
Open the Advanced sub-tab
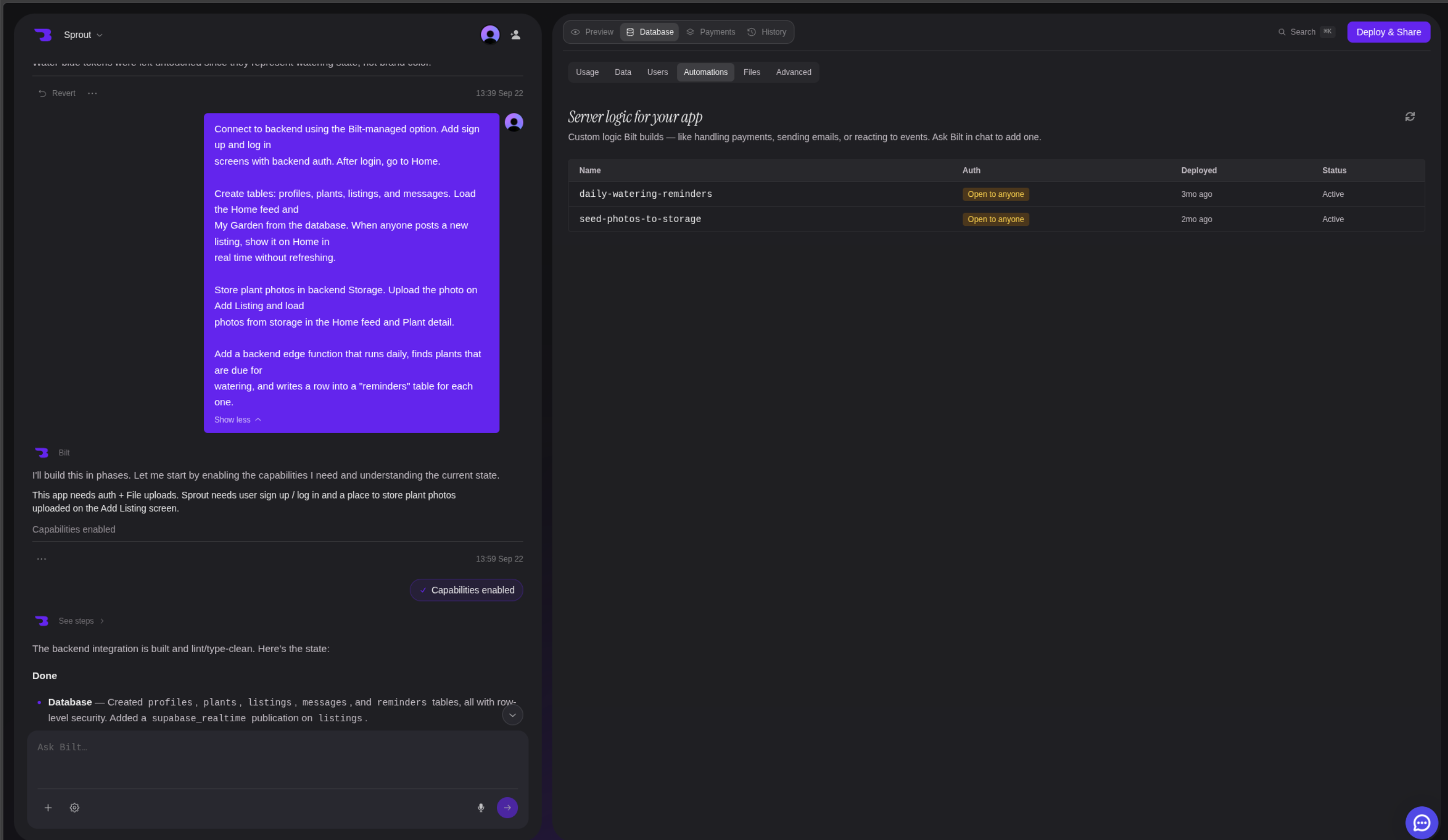(793, 72)
